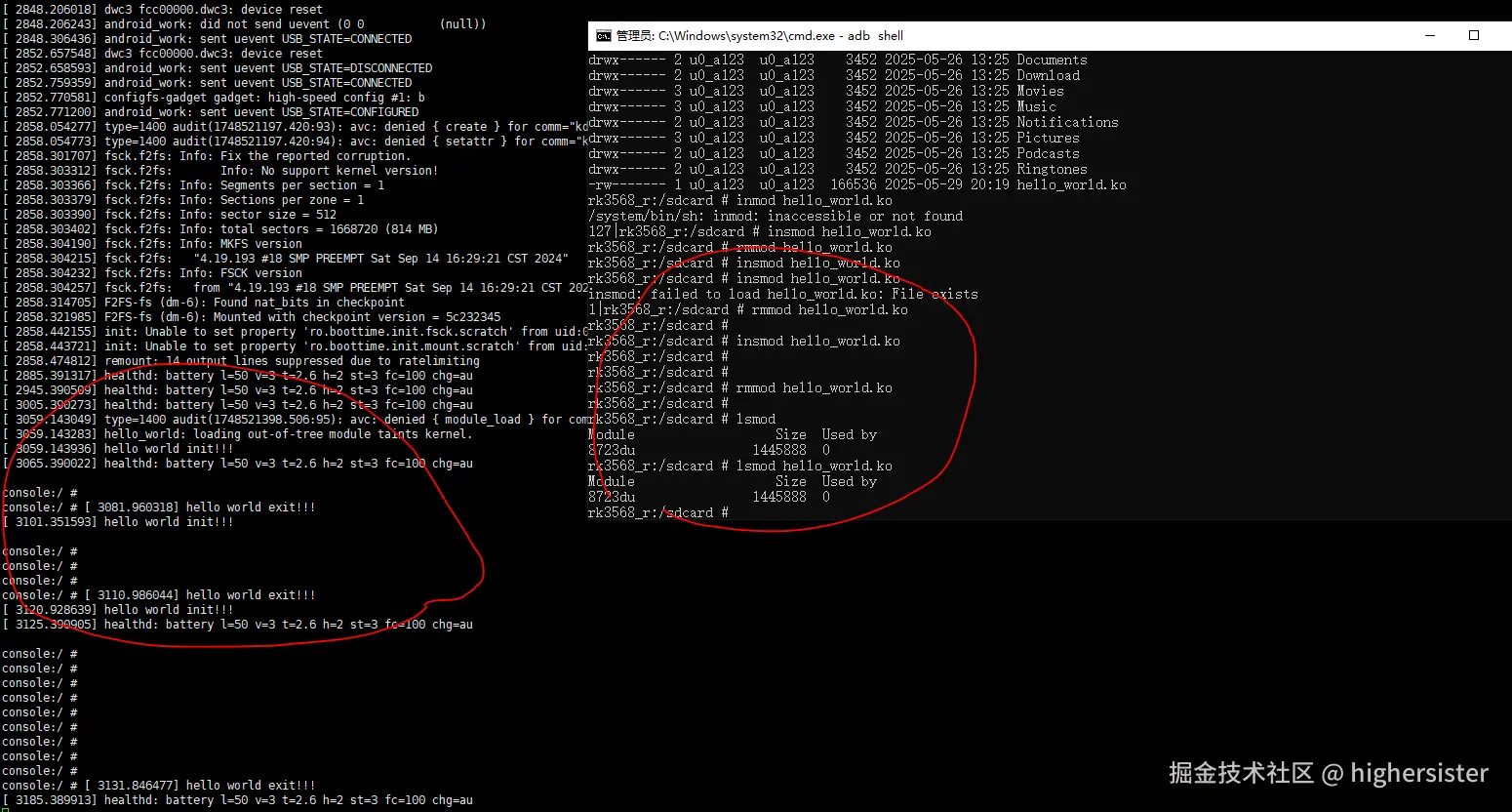Click 'total sectors = 1668720 (814 MB)' line
The width and height of the screenshot is (1512, 812).
(220, 228)
